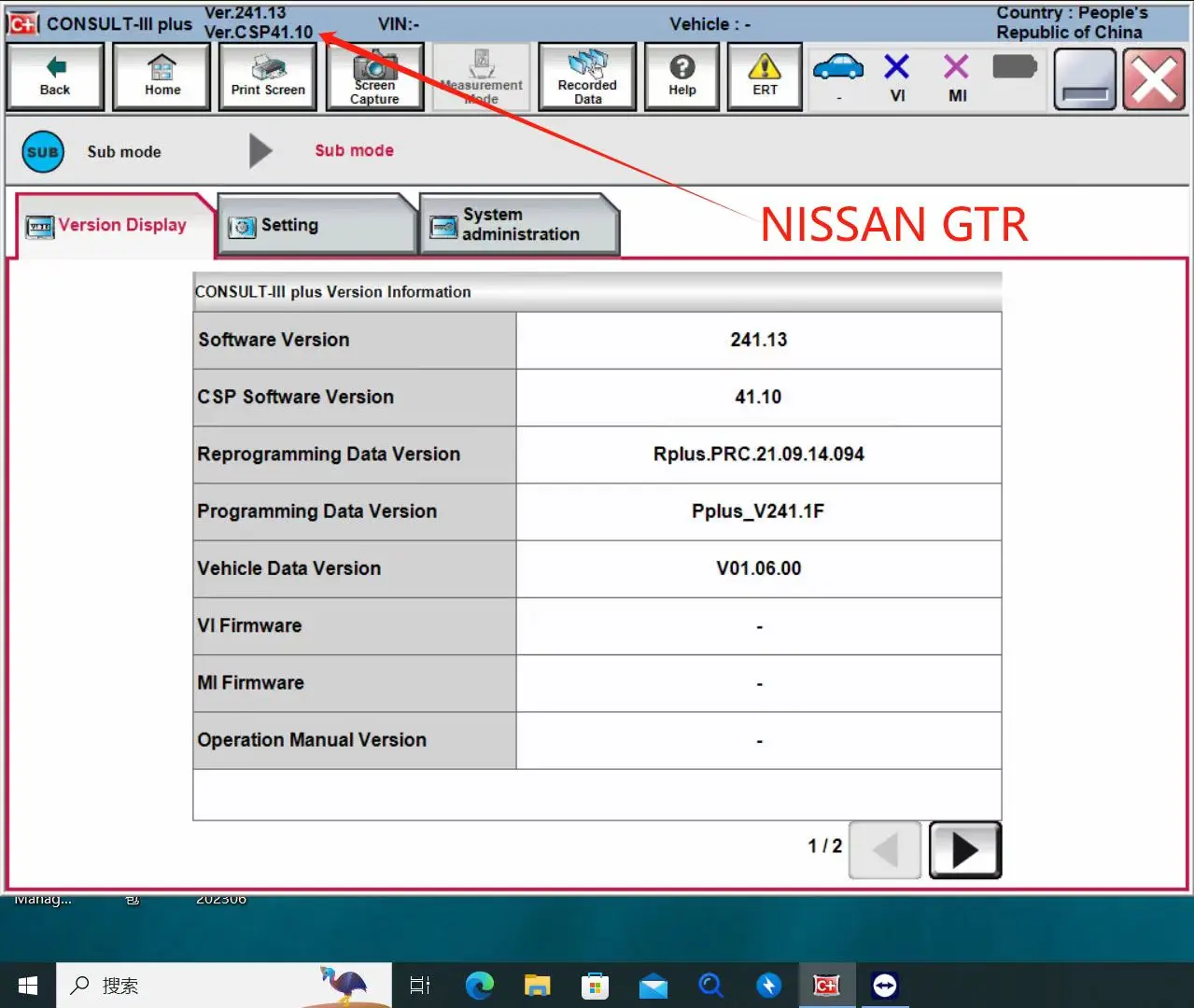
Task: Click the Back toolbar button
Action: pos(55,77)
